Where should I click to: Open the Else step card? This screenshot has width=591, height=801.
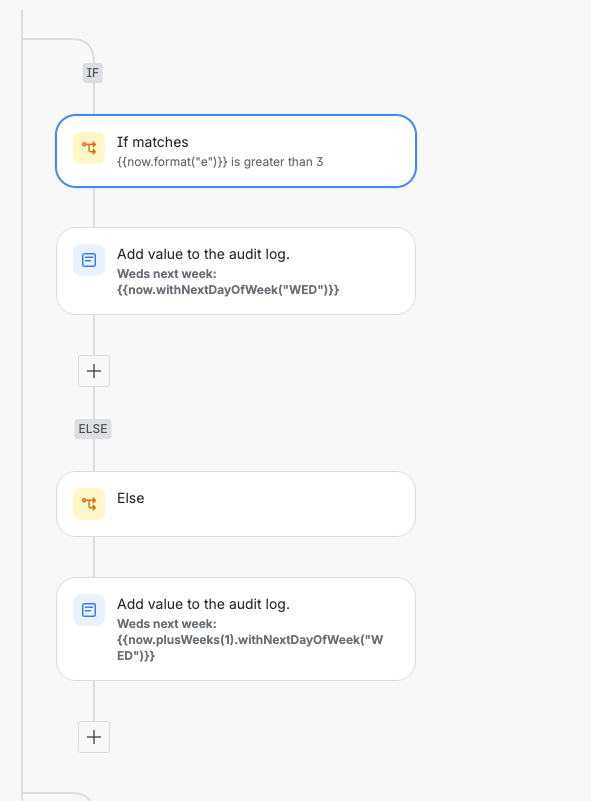click(x=236, y=504)
